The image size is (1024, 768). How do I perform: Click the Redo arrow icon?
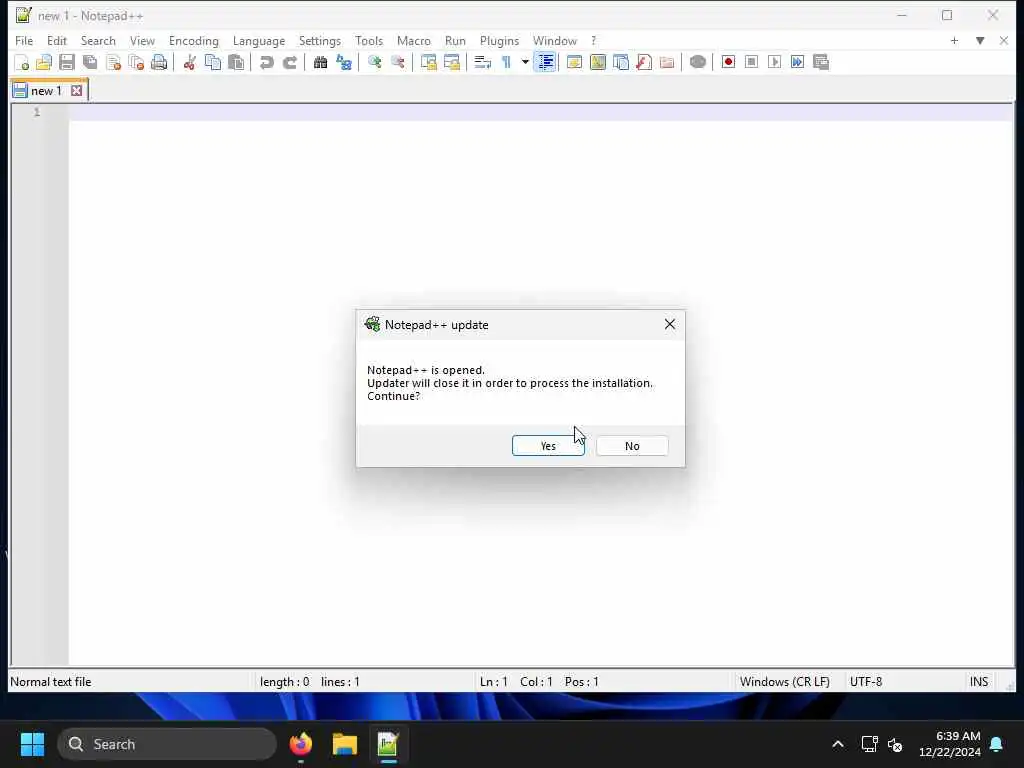point(290,62)
